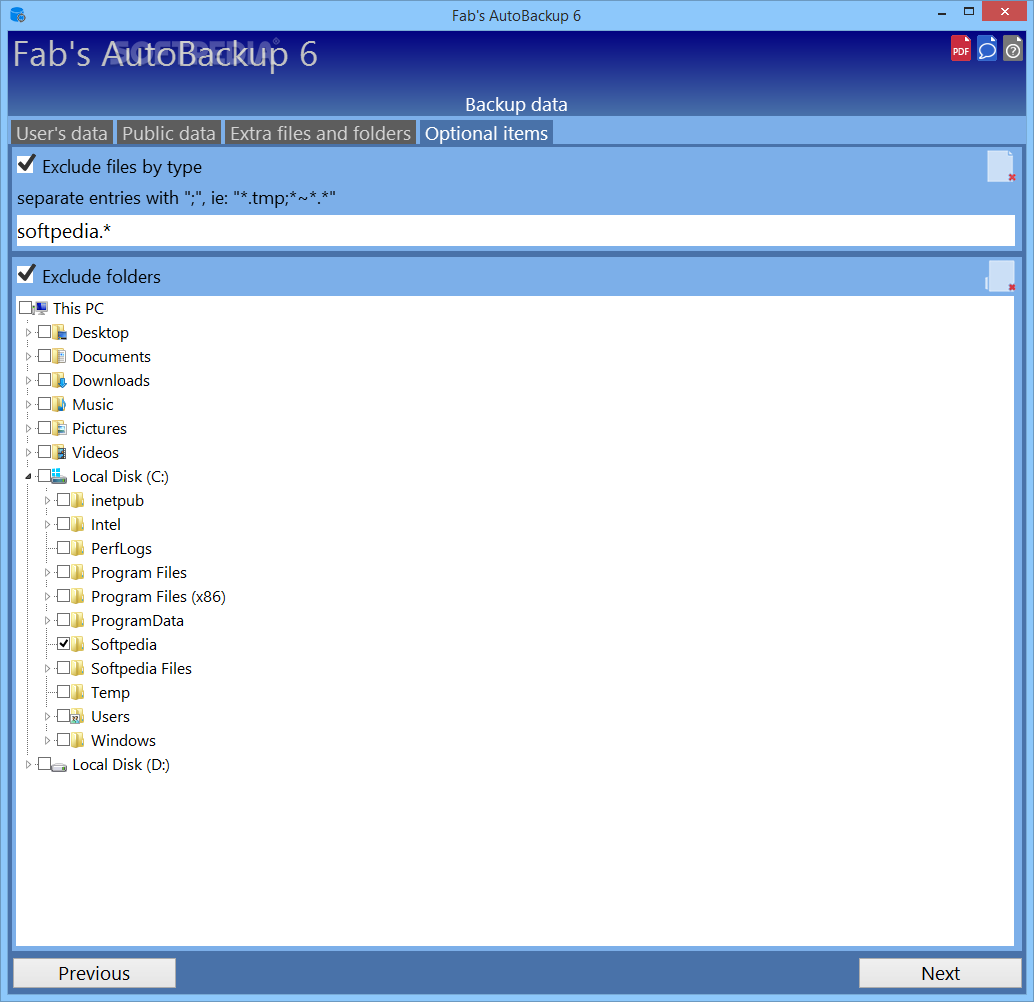1034x1002 pixels.
Task: Click the Local Disk (C:) drive icon
Action: [x=59, y=476]
